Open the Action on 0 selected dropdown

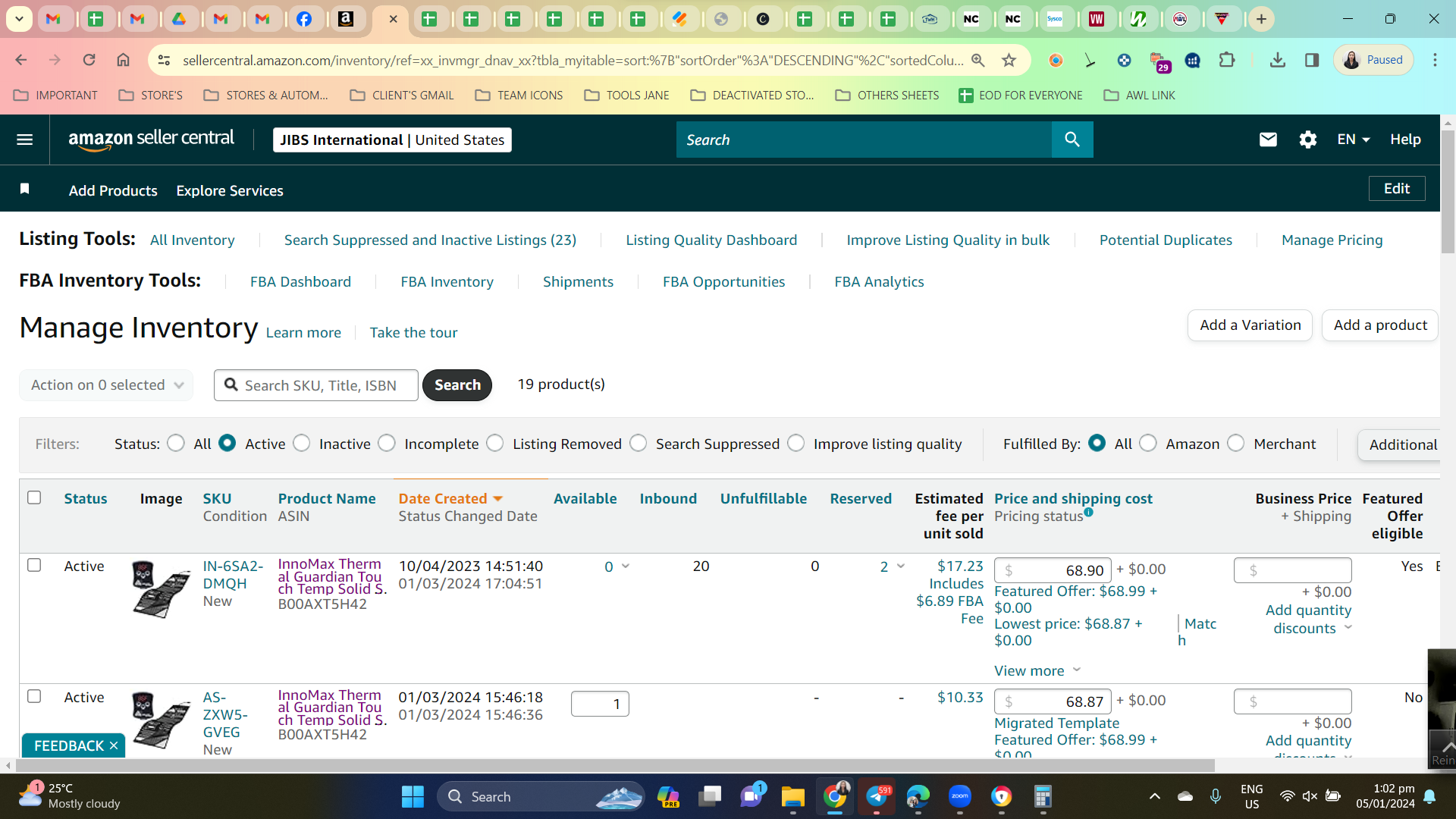pos(106,385)
